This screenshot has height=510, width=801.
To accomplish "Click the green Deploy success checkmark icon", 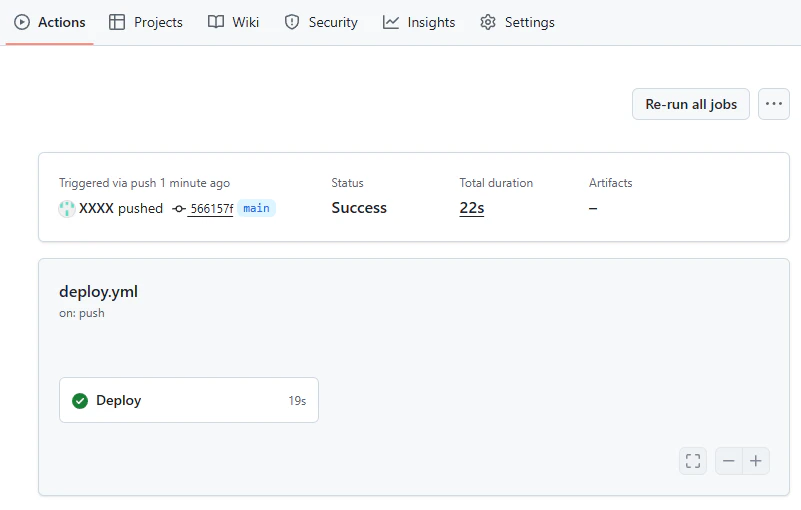I will 80,401.
